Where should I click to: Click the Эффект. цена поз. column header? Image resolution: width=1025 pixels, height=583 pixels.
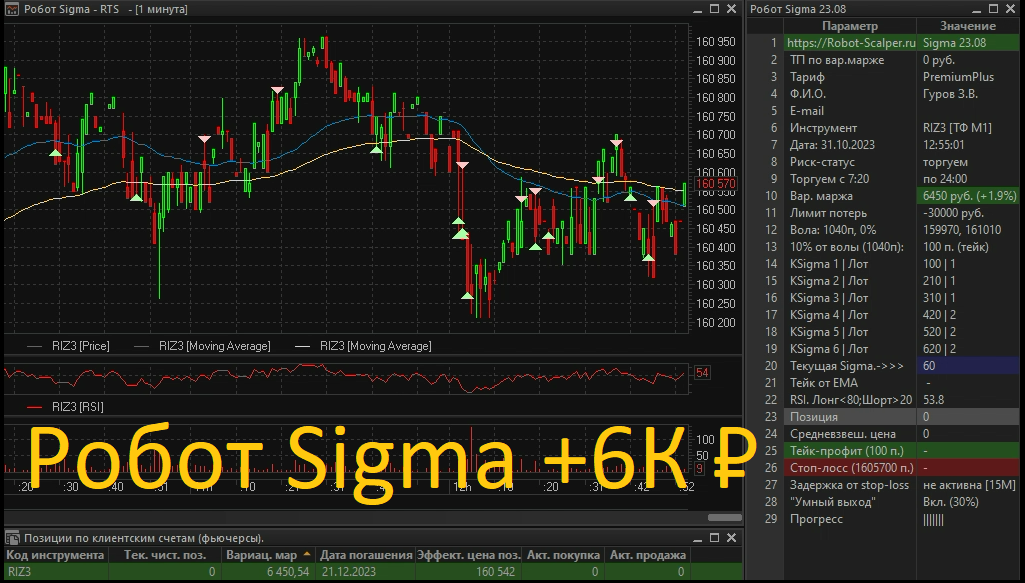tap(469, 555)
